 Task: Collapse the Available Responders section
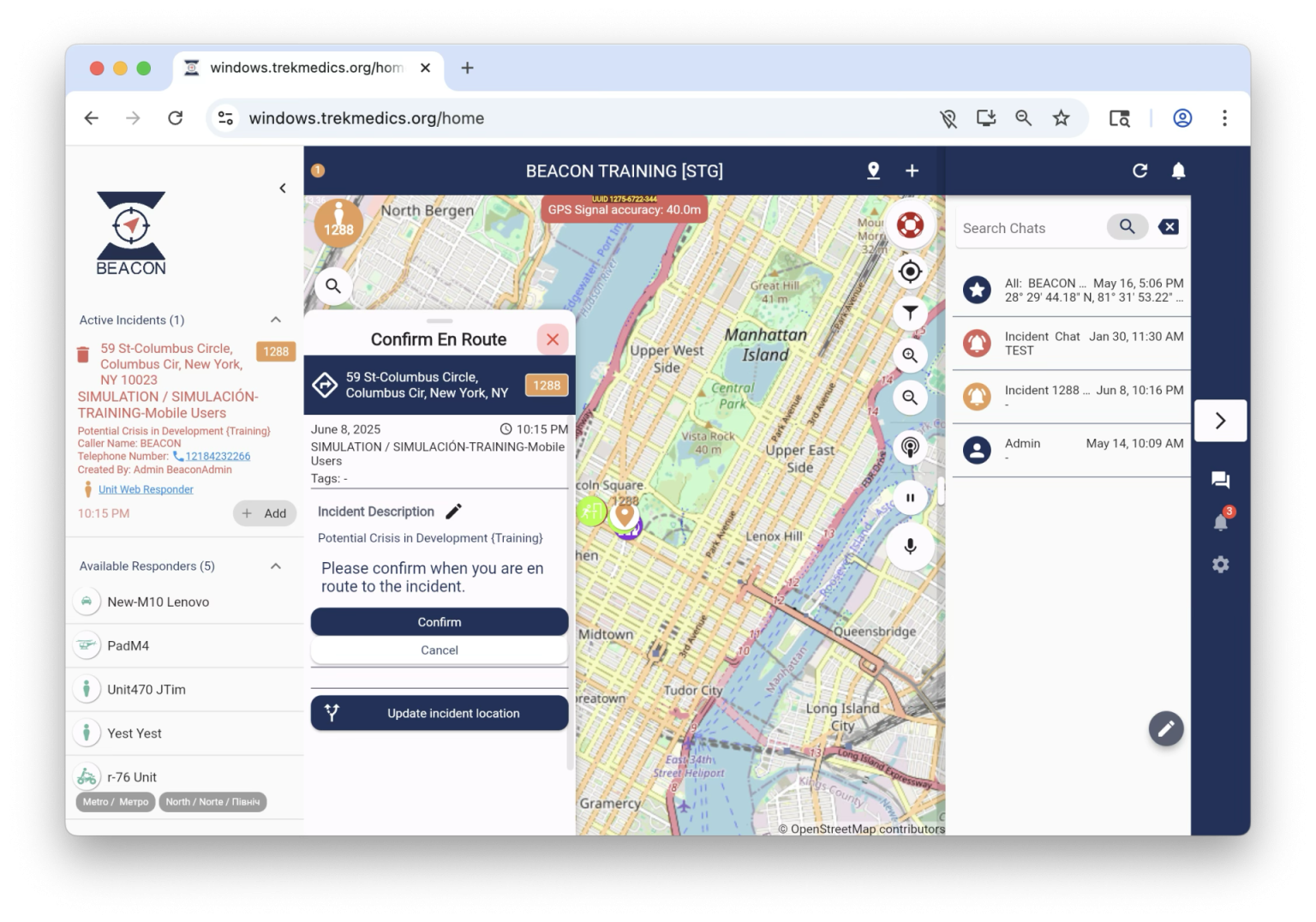(276, 566)
